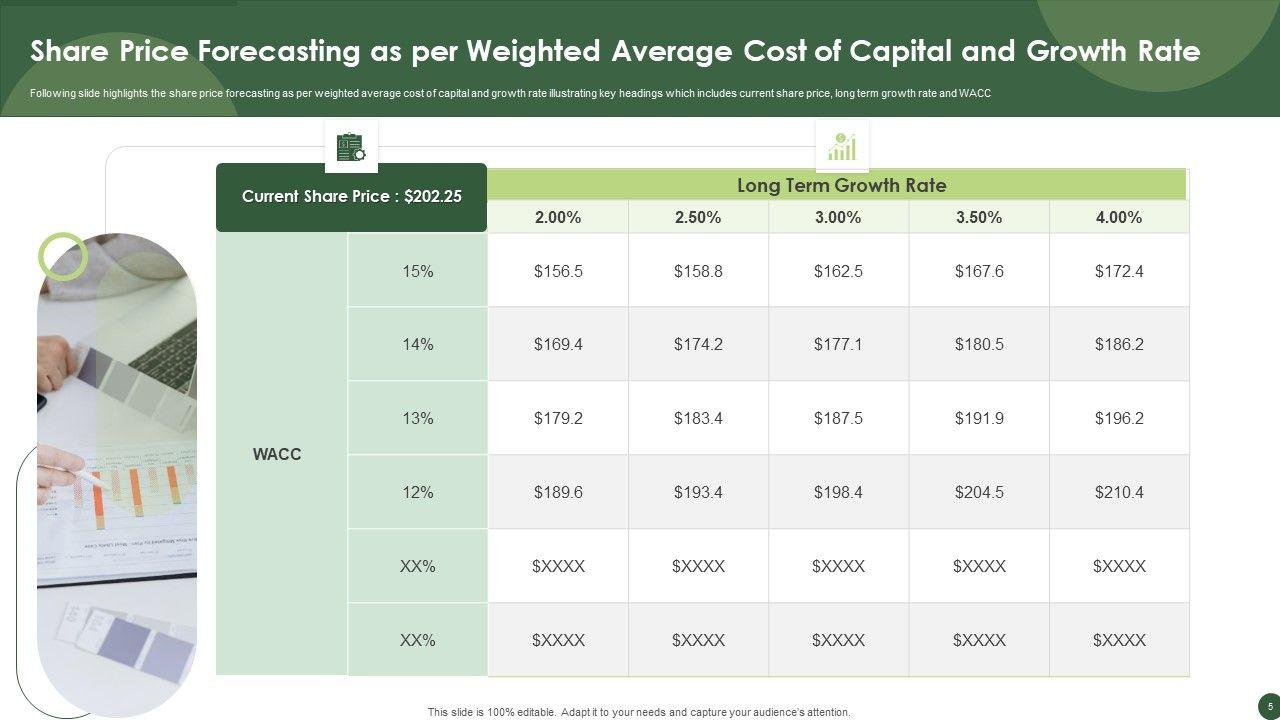Select the $187.5 value cell
Image resolution: width=1280 pixels, height=720 pixels.
tap(838, 418)
